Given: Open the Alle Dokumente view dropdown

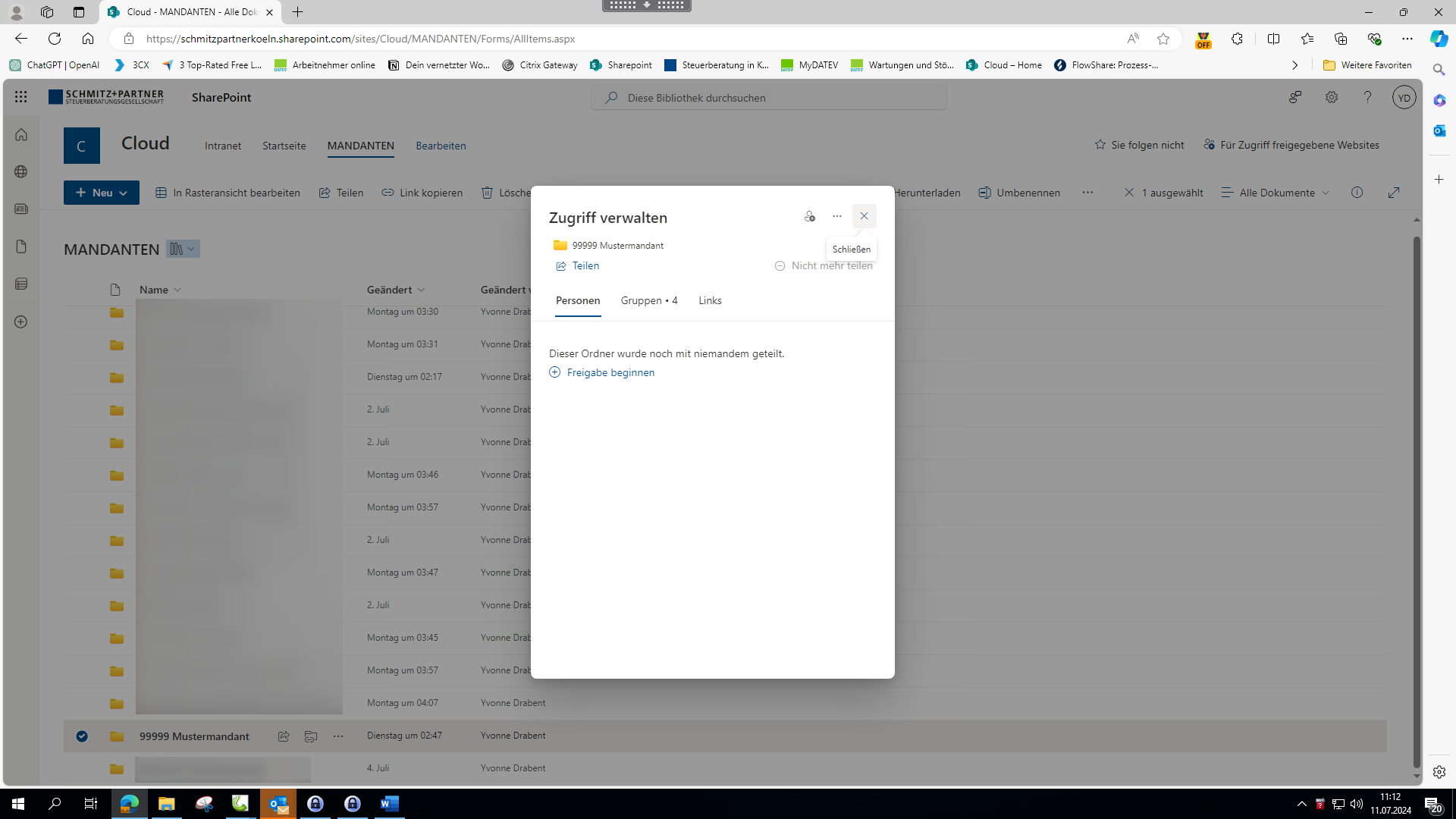Looking at the screenshot, I should (1276, 193).
